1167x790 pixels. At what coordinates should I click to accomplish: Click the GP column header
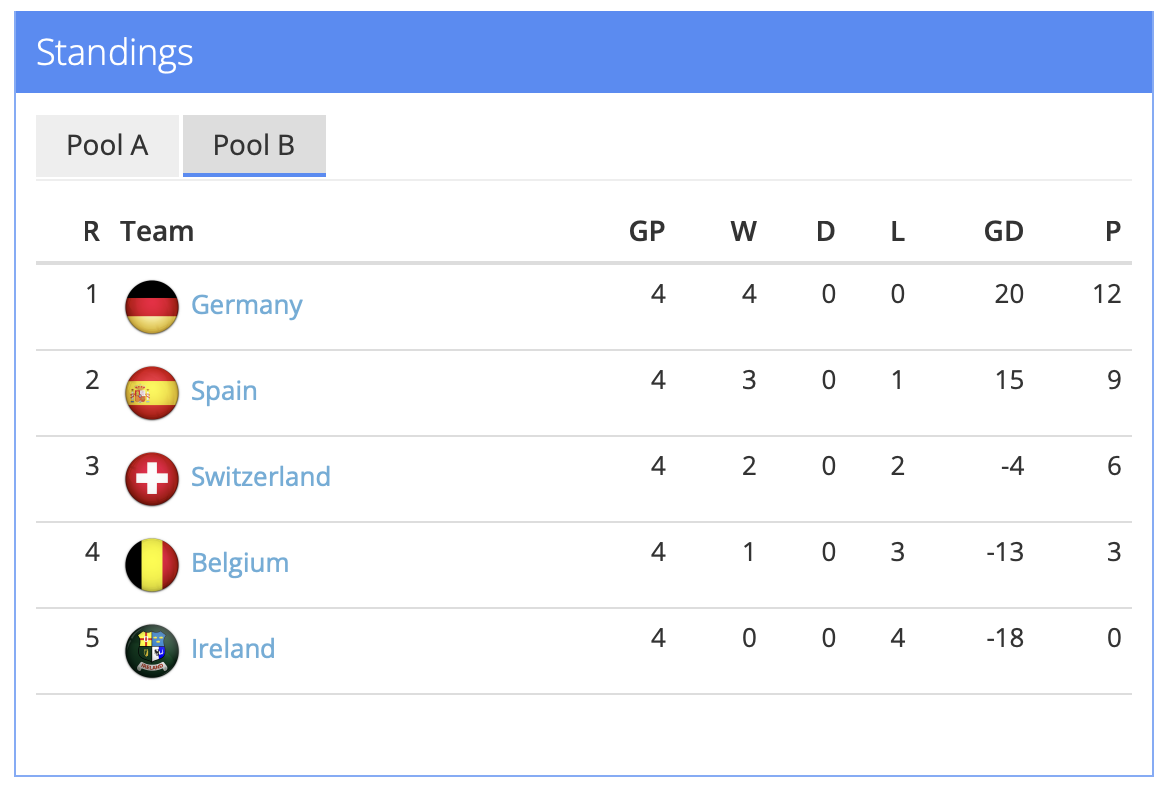click(x=646, y=232)
